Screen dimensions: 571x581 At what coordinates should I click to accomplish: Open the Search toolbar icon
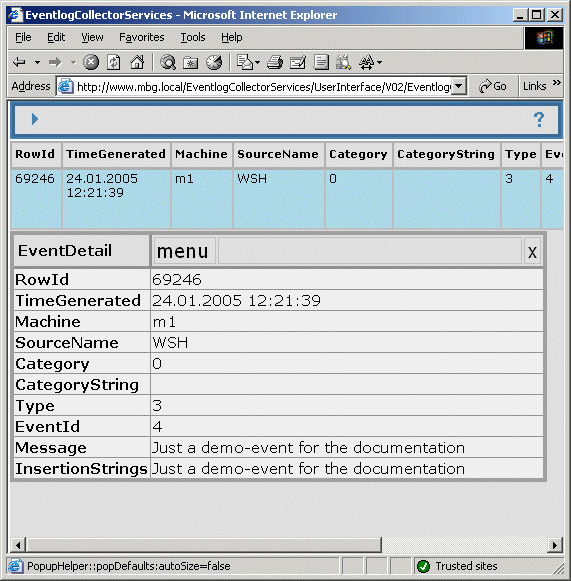168,62
